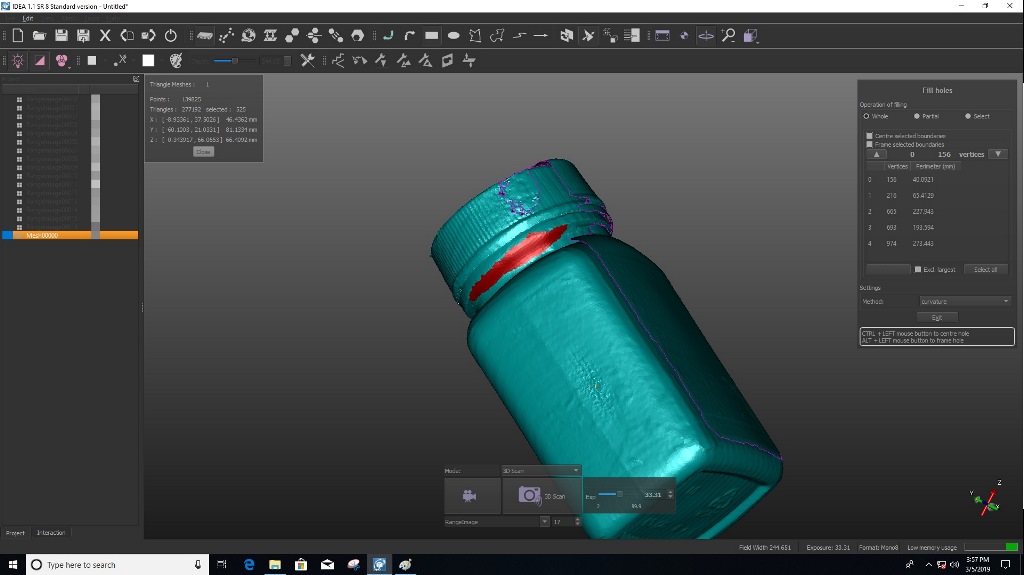Switch to the Interaction tab
The height and width of the screenshot is (575, 1024).
[x=51, y=533]
